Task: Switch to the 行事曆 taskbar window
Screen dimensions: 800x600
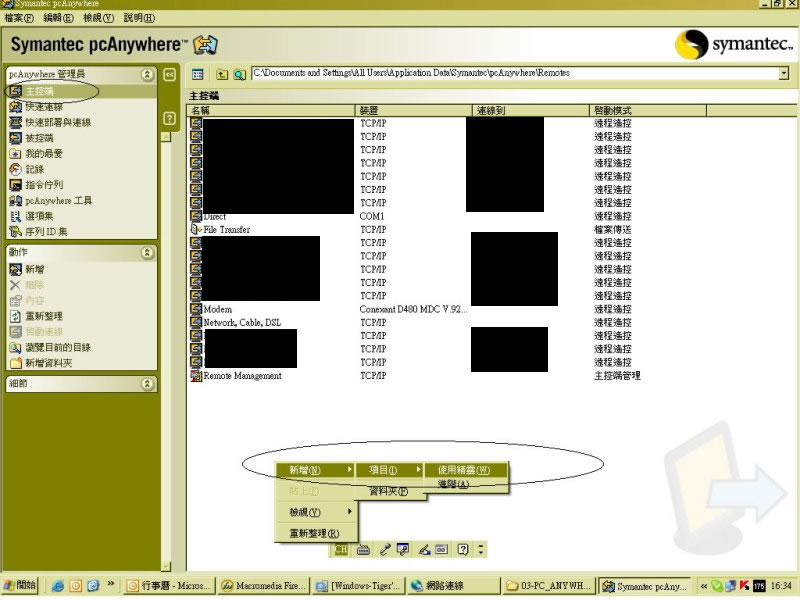Action: click(x=169, y=586)
